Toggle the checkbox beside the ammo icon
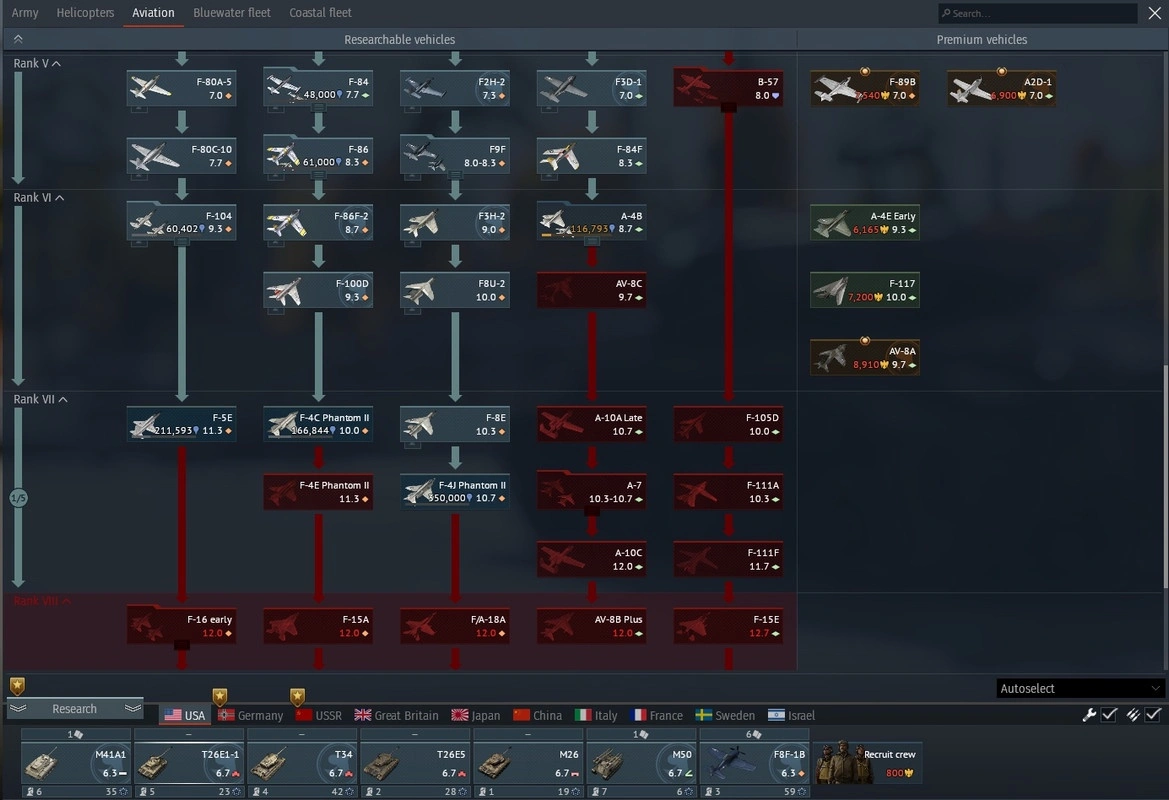The image size is (1169, 800). (x=1153, y=714)
